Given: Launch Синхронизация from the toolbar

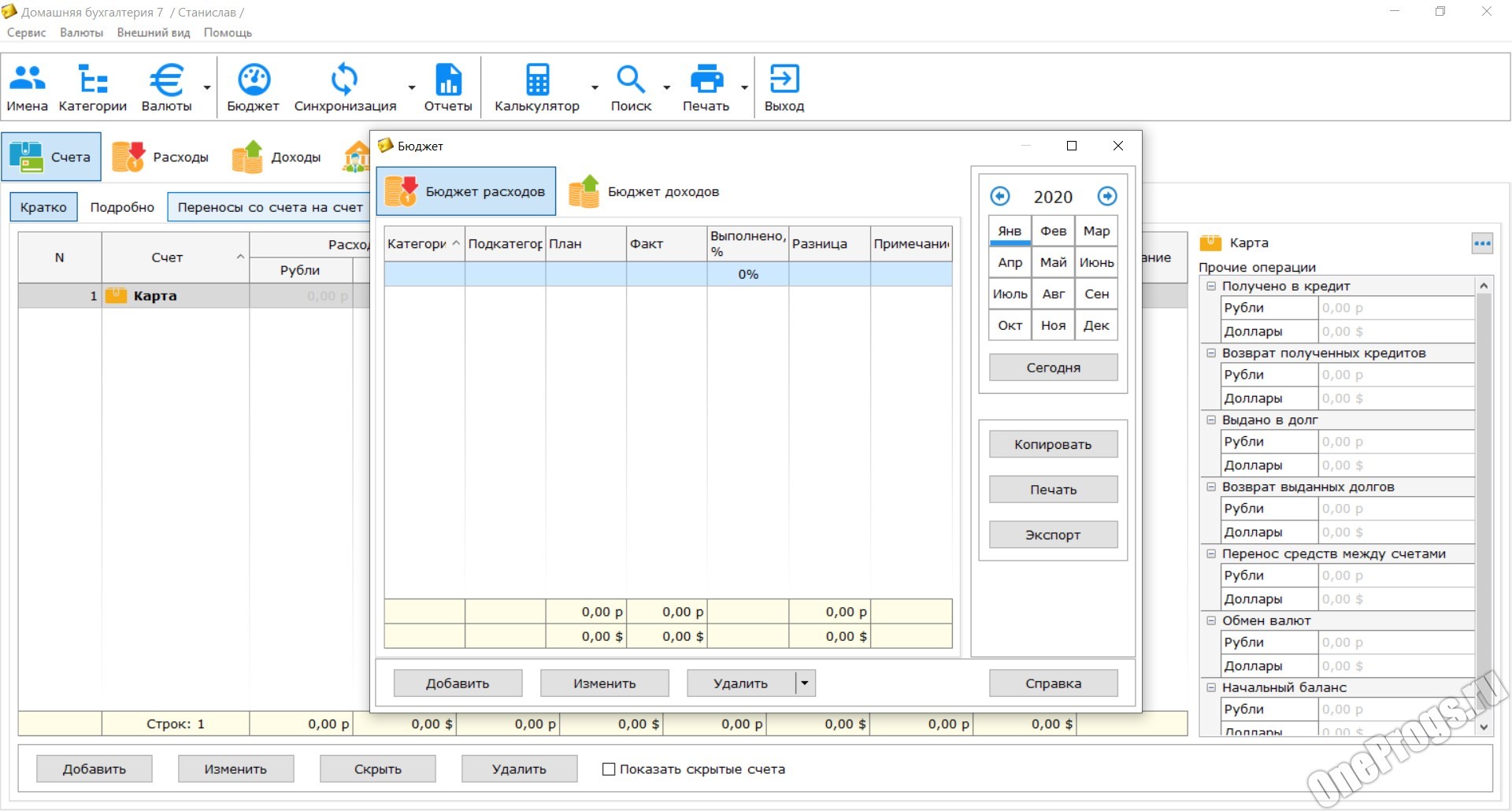Looking at the screenshot, I should 344,79.
